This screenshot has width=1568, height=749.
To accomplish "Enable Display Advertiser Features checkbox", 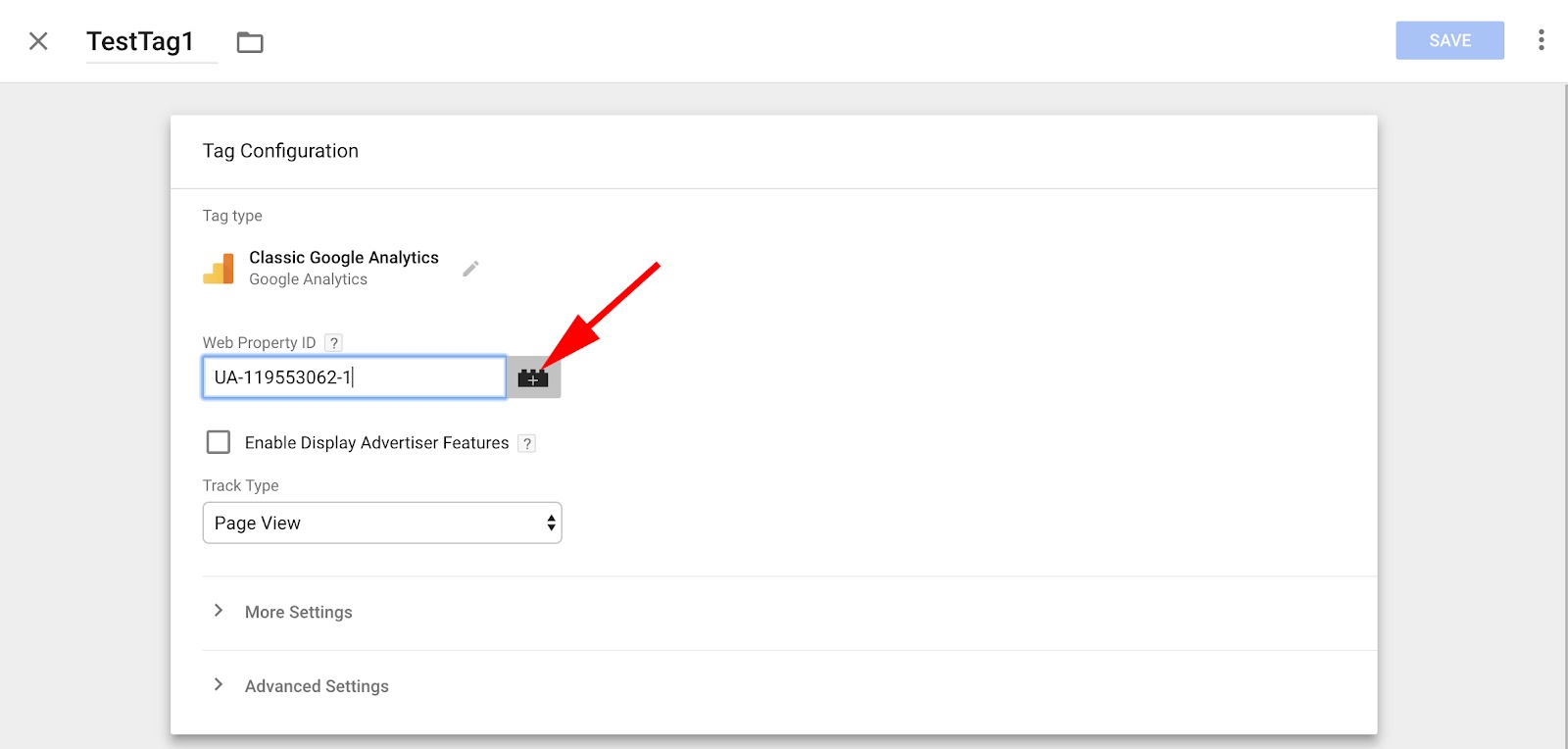I will [x=219, y=442].
